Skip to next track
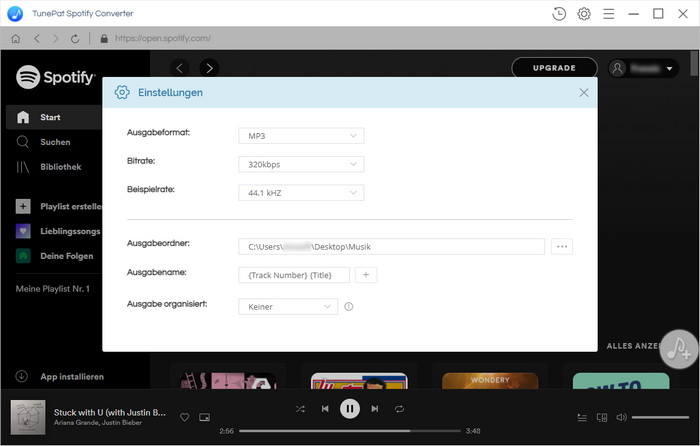The image size is (700, 446). tap(375, 409)
